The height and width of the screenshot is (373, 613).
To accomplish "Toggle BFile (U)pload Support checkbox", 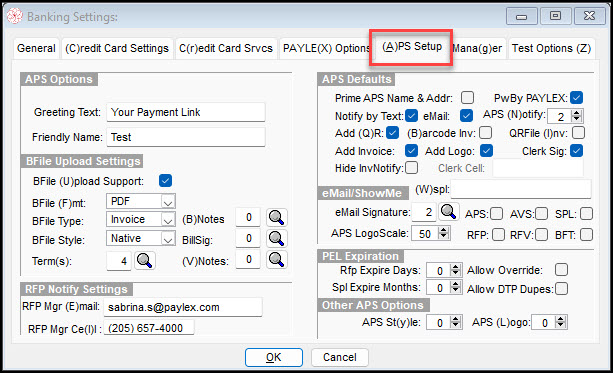I will tap(165, 181).
